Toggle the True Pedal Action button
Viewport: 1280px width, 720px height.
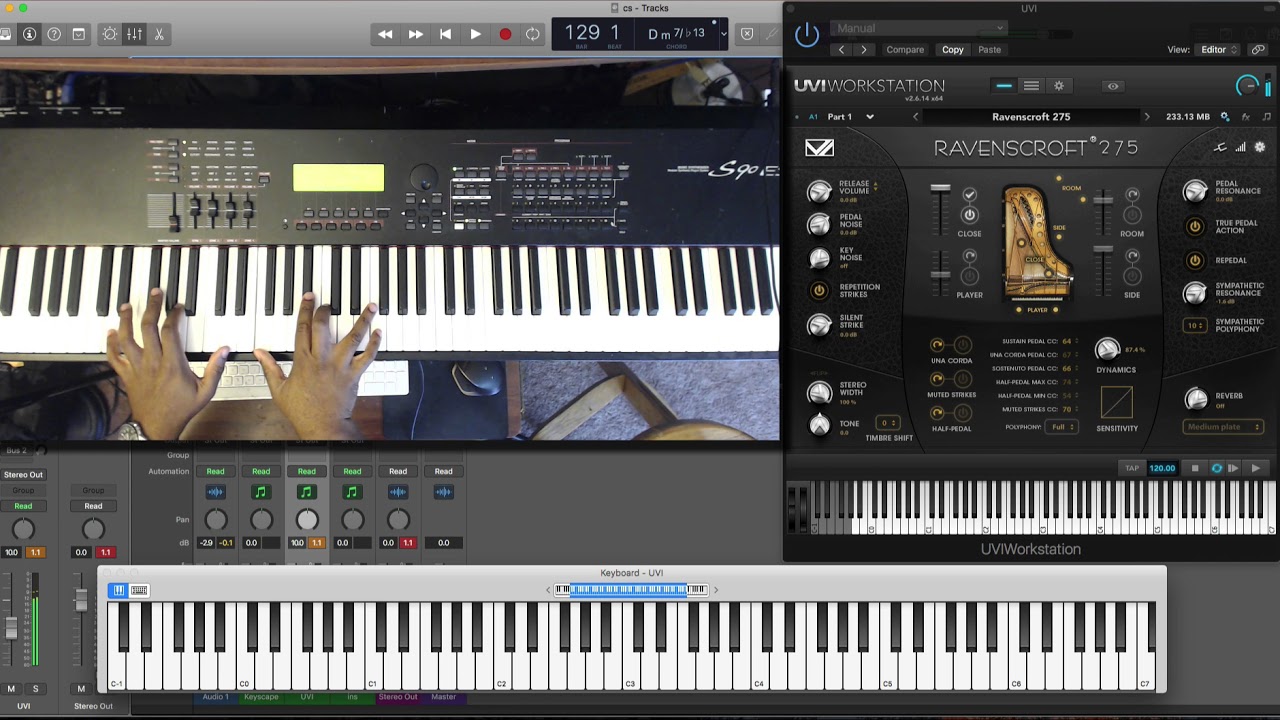pos(1195,226)
